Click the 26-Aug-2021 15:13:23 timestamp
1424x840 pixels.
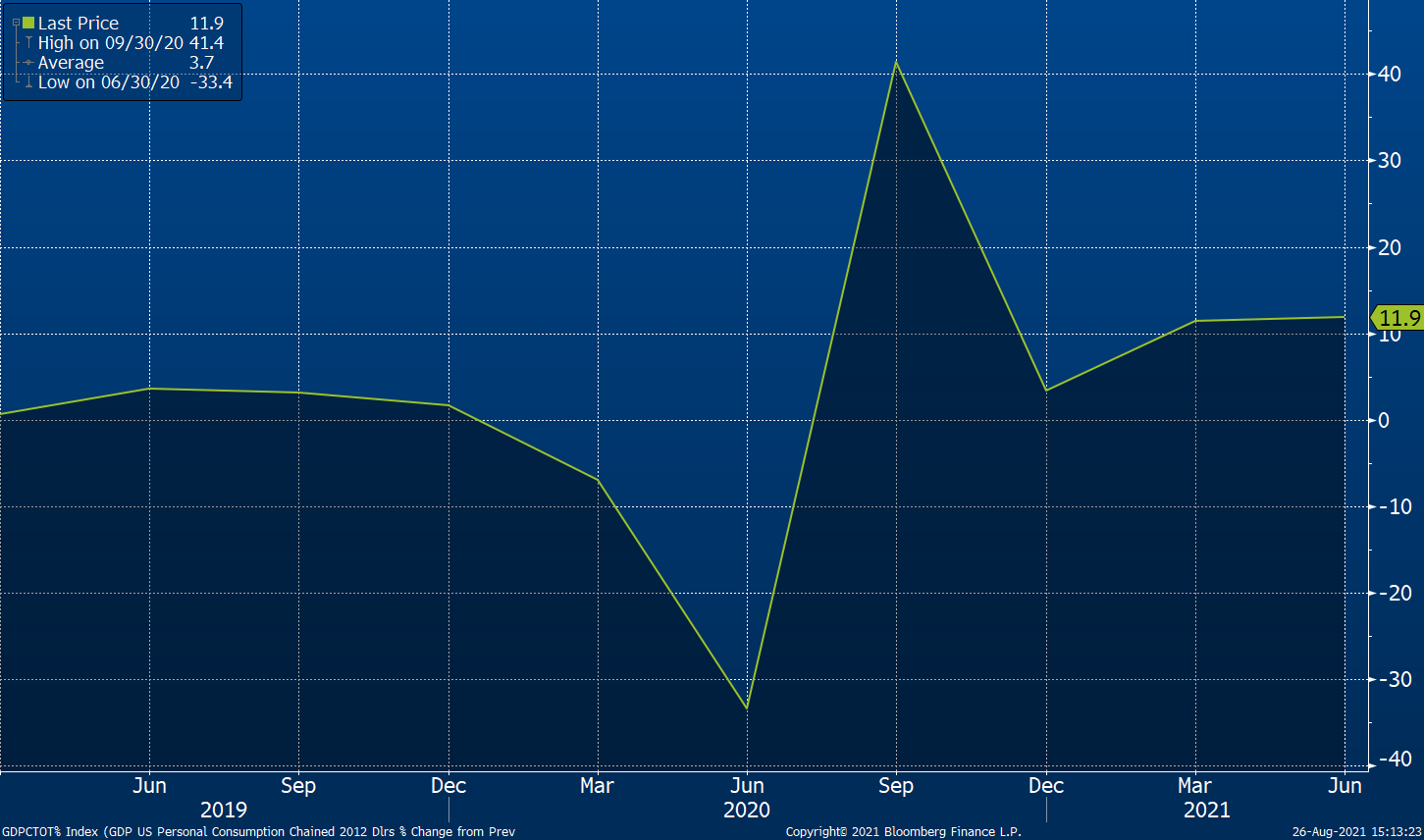coord(1359,832)
